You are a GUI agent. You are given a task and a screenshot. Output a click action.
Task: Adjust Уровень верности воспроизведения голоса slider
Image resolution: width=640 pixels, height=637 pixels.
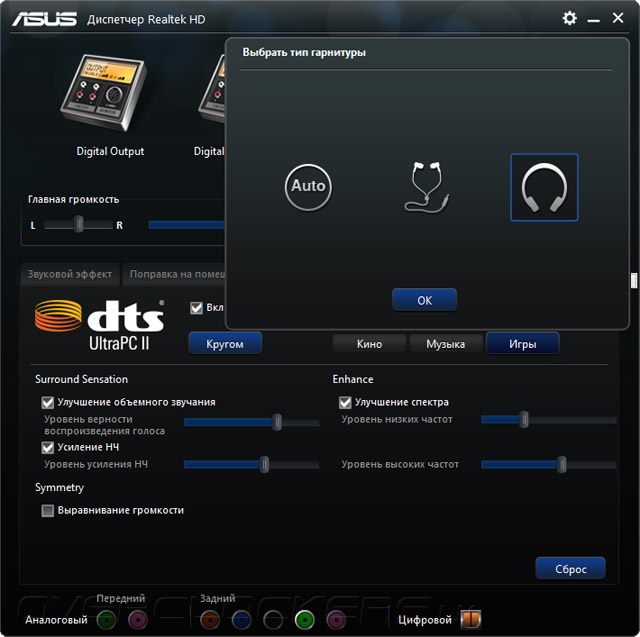tap(251, 422)
